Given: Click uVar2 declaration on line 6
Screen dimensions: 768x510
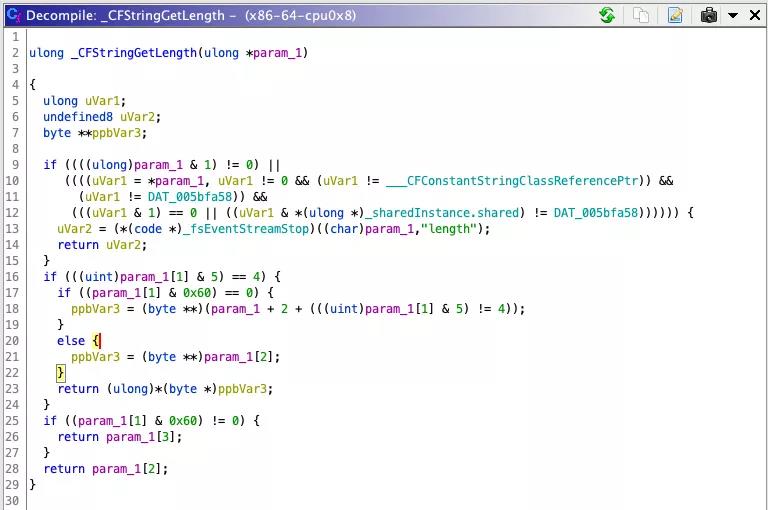Looking at the screenshot, I should click(137, 117).
